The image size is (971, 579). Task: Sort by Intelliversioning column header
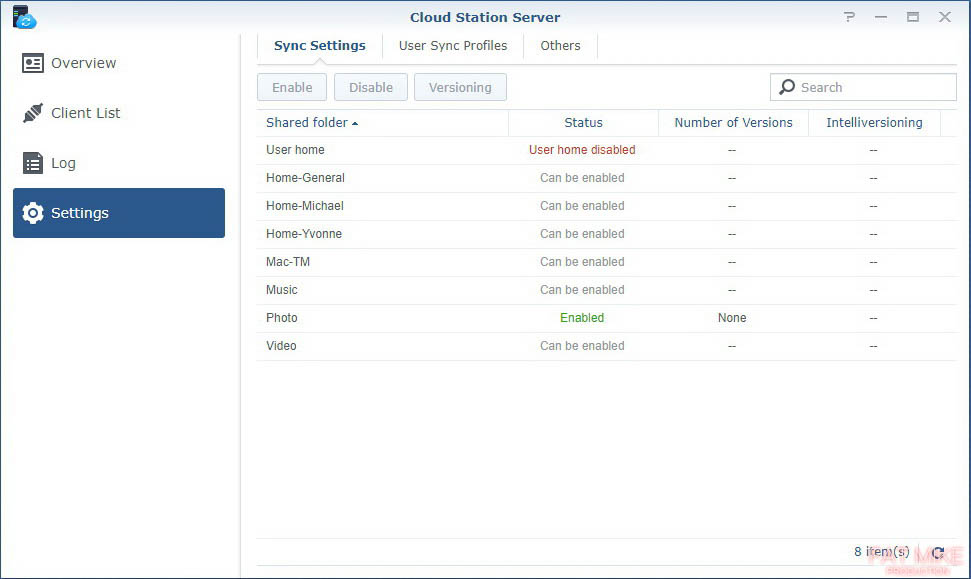(x=874, y=123)
